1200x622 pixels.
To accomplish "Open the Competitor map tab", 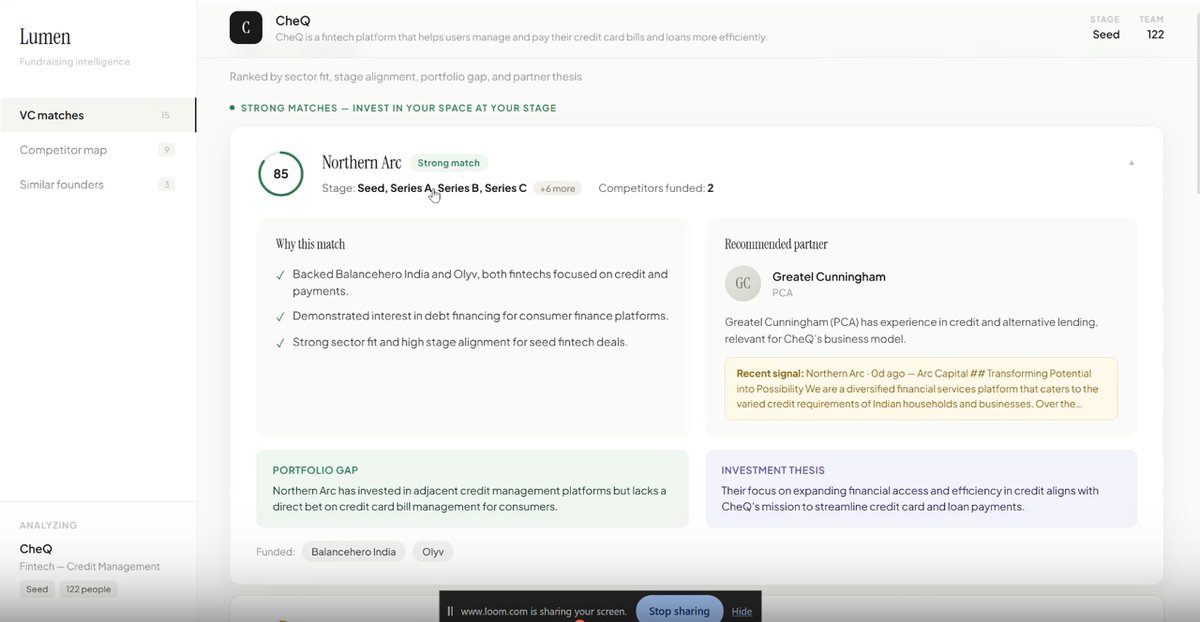I will pos(98,150).
